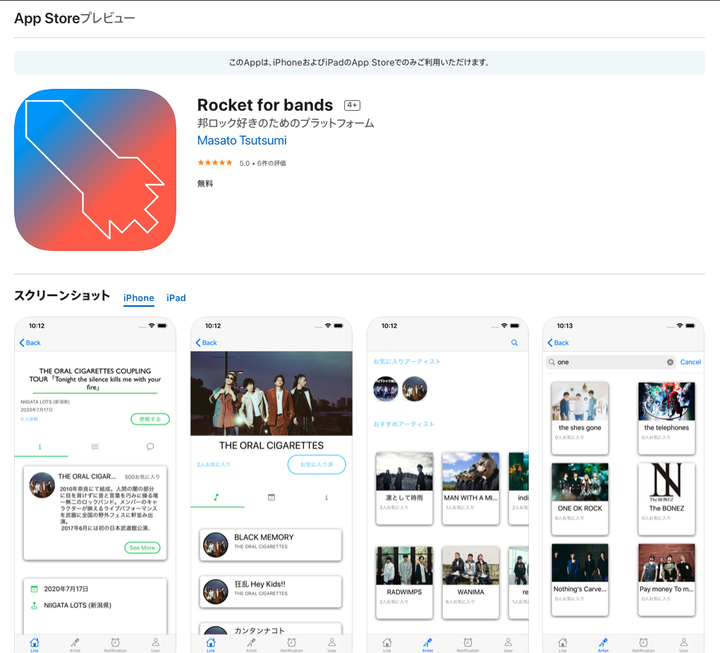Screen dimensions: 720x653
Task: Tap User profile icon in second screenshot
Action: point(332,644)
